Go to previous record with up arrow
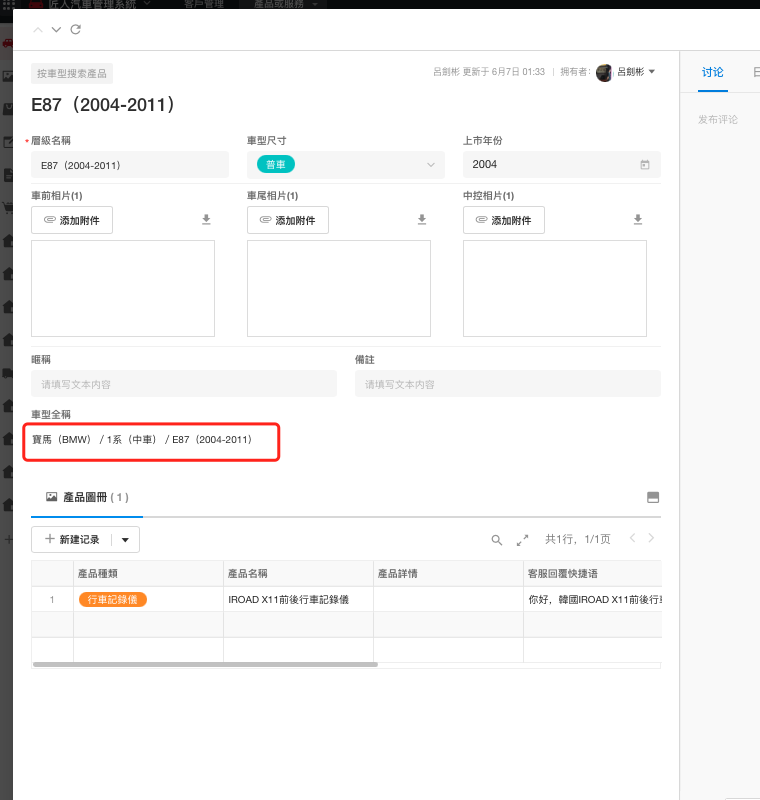760x800 pixels. tap(38, 30)
